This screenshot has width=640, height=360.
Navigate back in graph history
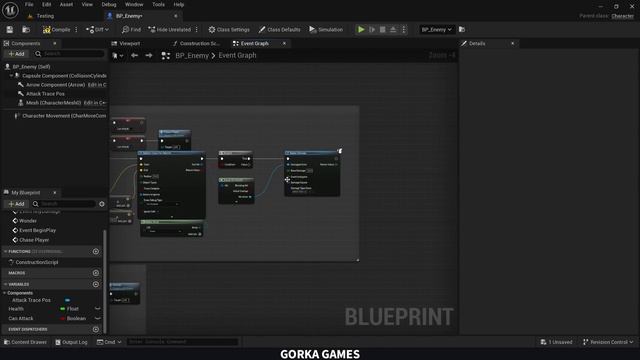click(x=134, y=56)
